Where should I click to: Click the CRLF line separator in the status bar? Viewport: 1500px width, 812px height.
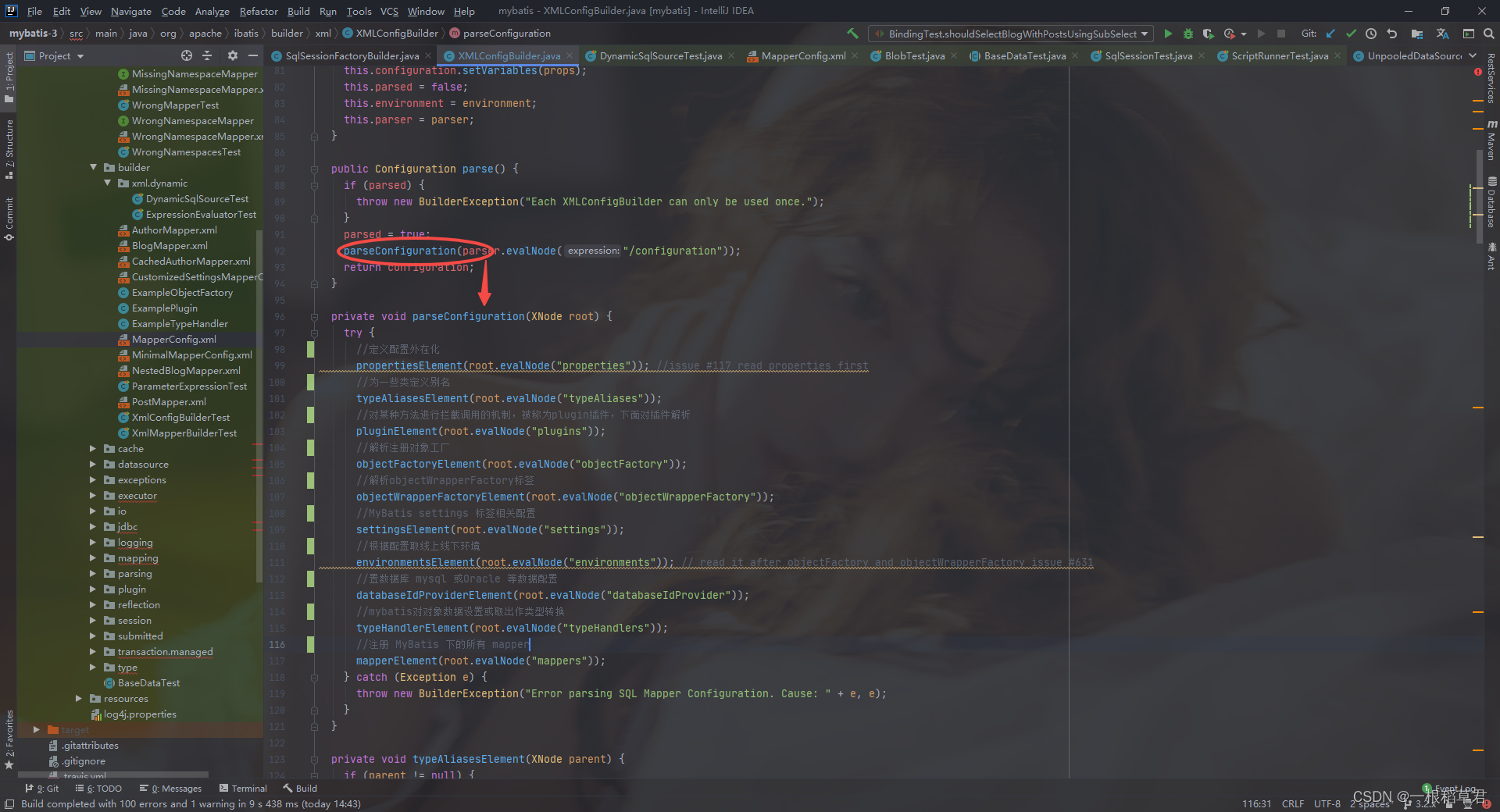tap(1293, 803)
